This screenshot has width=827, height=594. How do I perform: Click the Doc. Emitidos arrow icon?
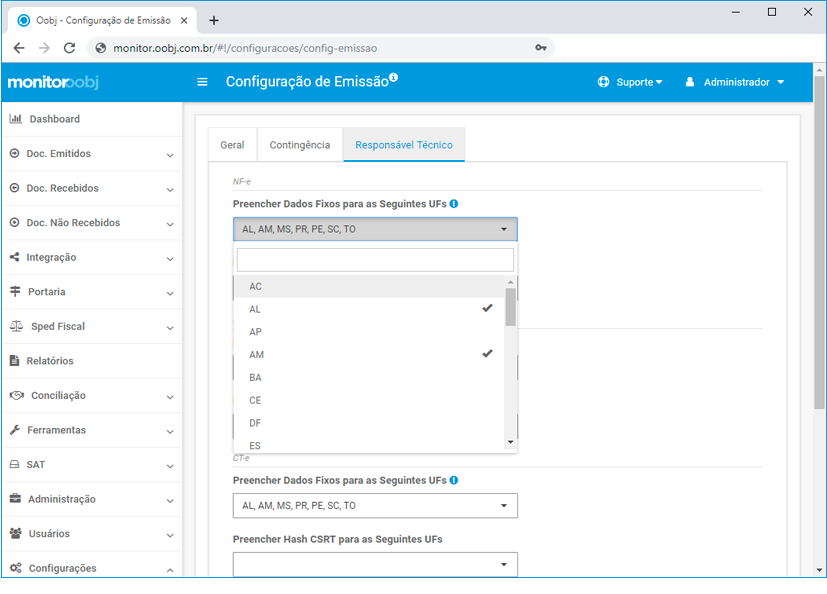[x=15, y=154]
